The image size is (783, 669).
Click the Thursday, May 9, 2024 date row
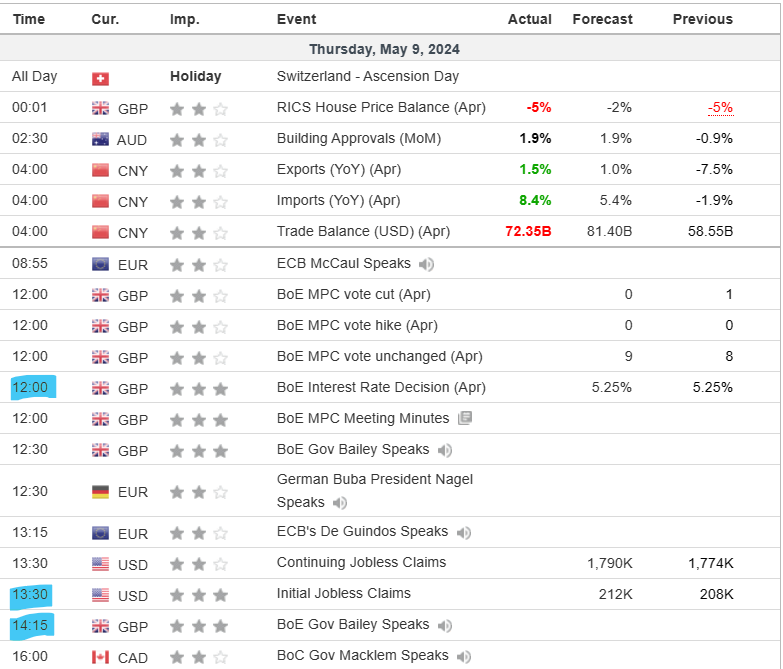tap(384, 49)
